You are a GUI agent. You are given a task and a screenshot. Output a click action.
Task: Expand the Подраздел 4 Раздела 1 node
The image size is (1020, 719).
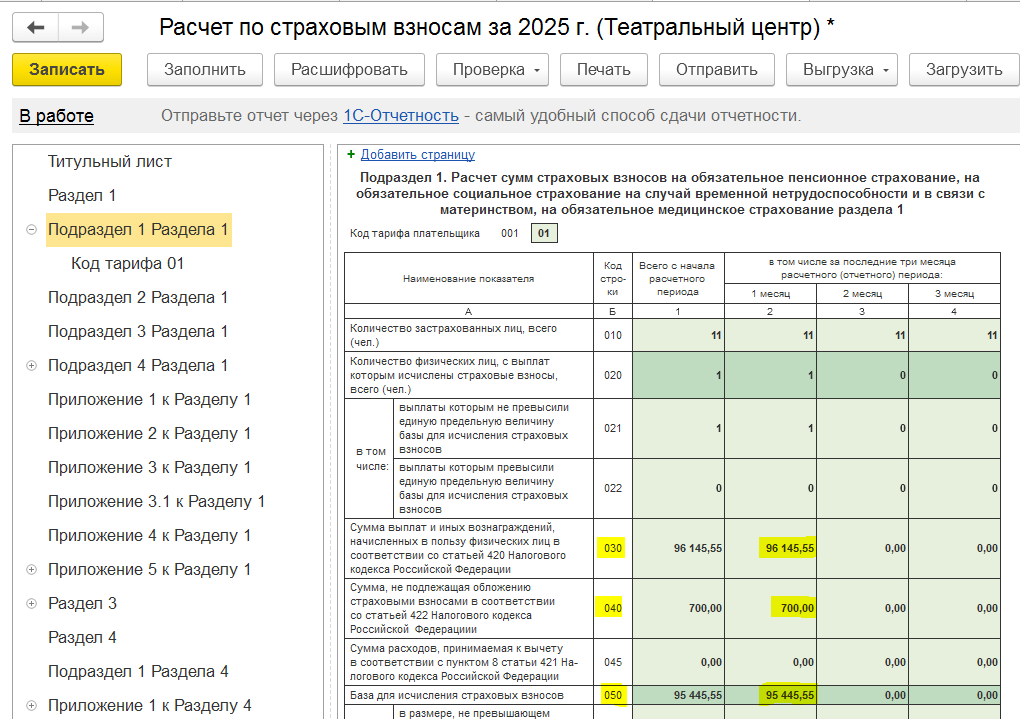pos(31,366)
